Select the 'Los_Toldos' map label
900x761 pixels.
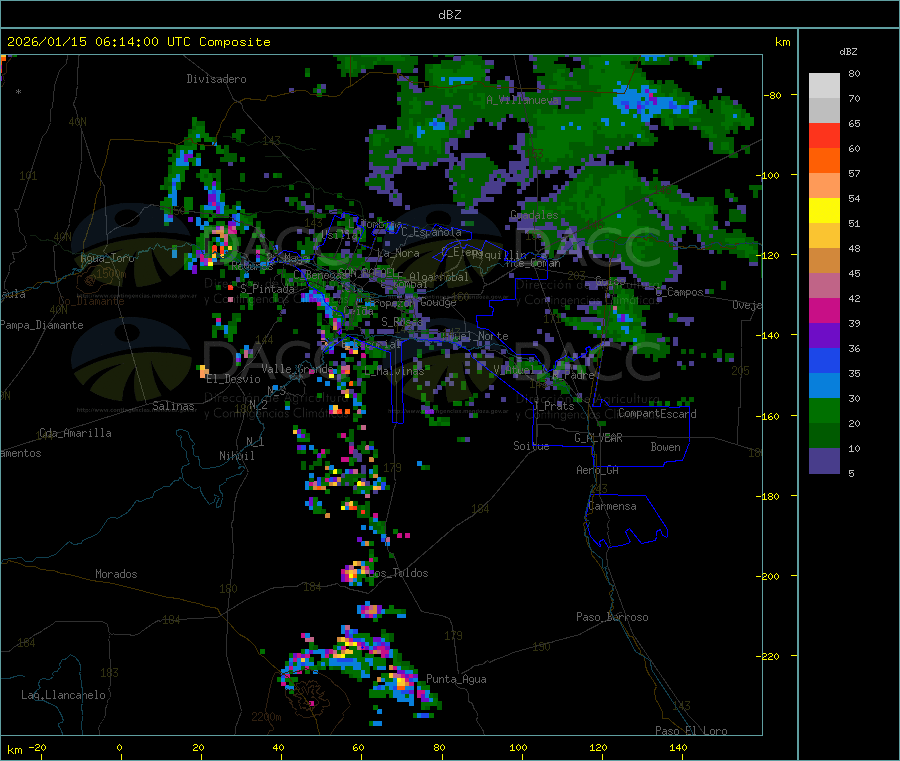[x=398, y=573]
